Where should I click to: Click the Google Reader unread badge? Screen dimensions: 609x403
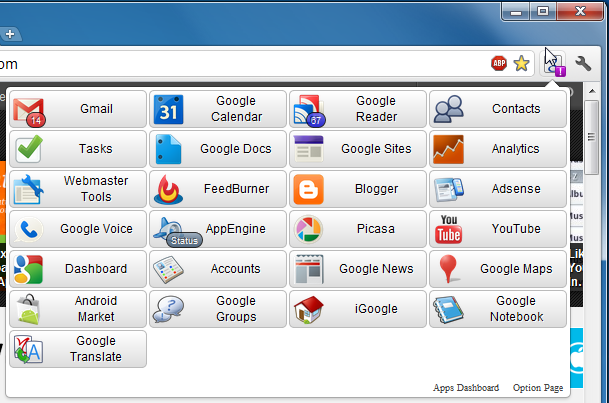coord(316,120)
